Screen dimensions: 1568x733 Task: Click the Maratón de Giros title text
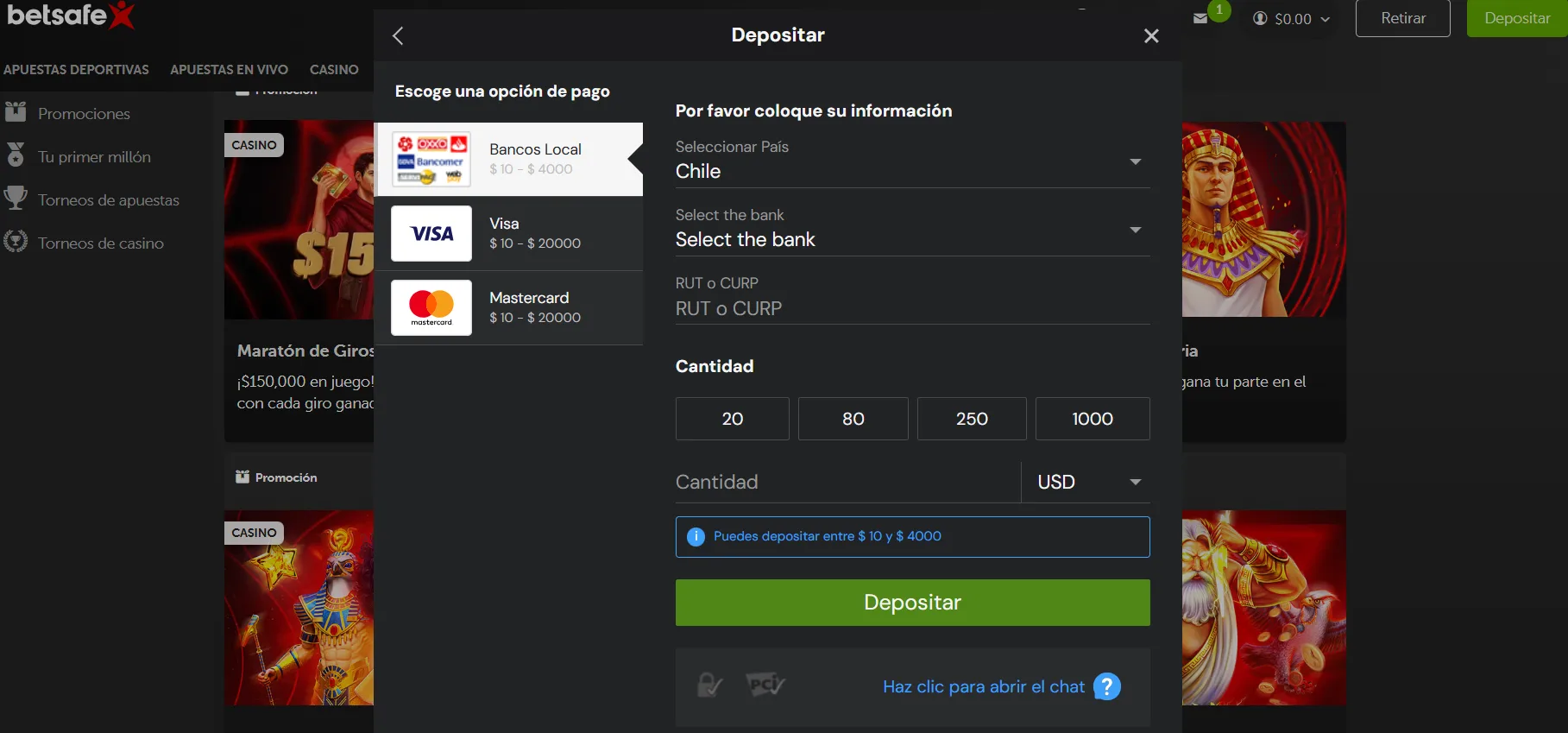click(x=305, y=351)
